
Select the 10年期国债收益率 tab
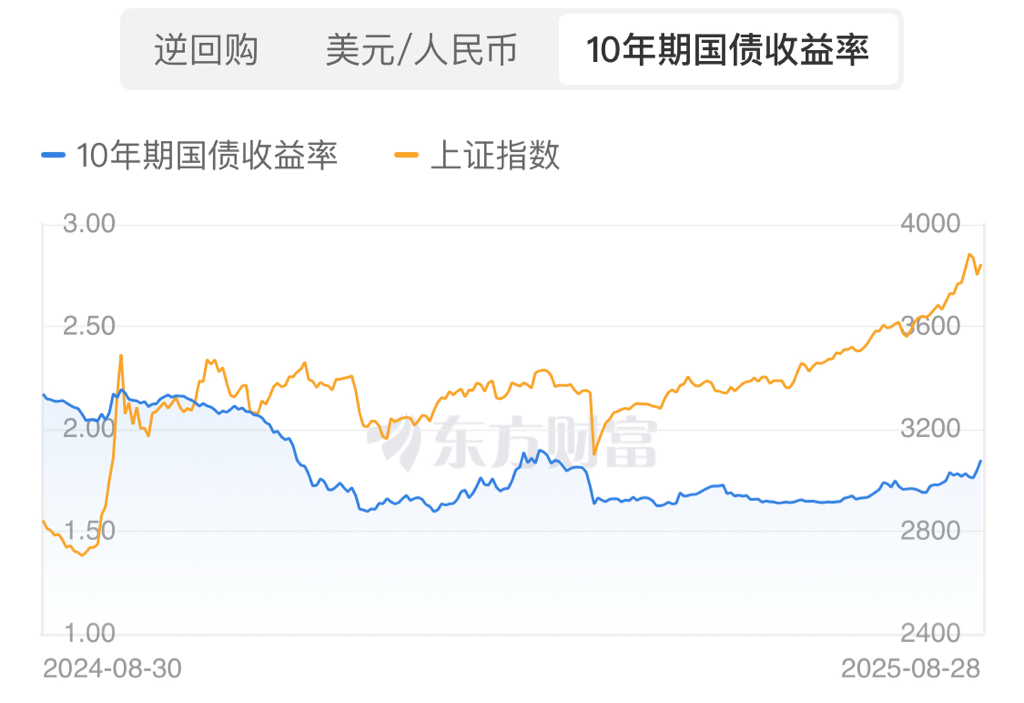point(727,50)
